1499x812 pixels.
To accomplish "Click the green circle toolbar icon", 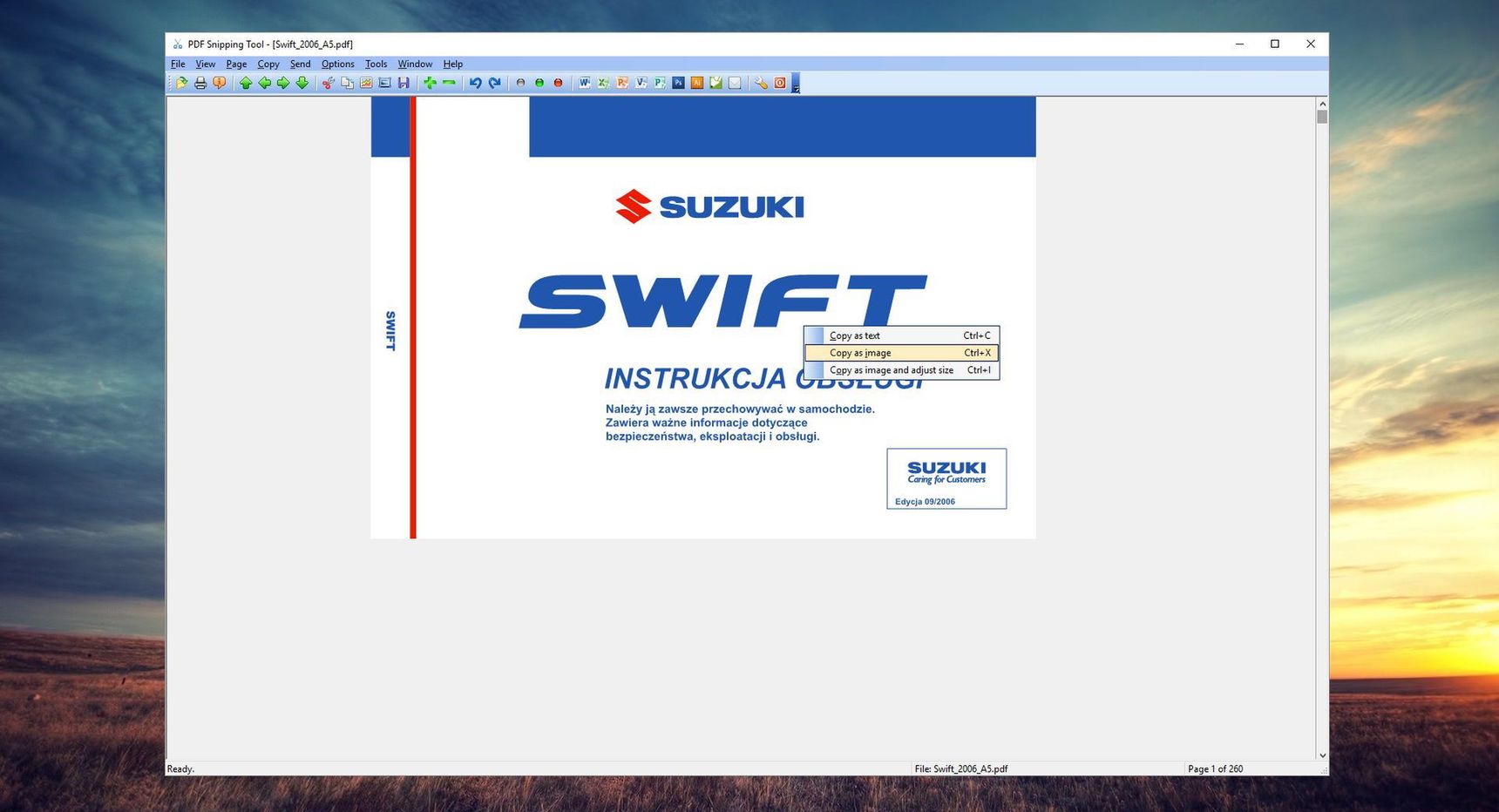I will pos(539,83).
